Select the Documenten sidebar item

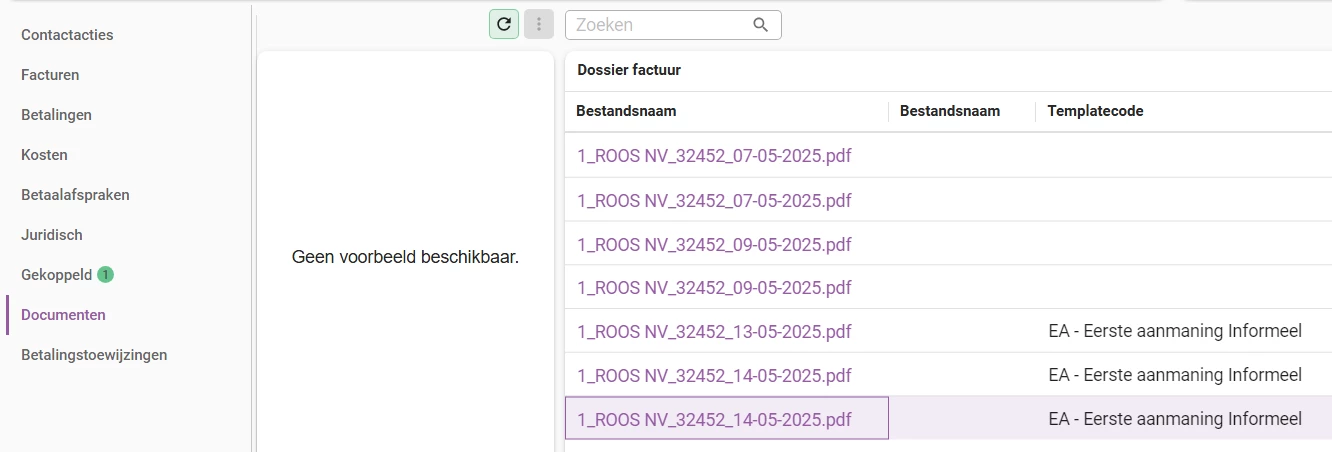pyautogui.click(x=63, y=315)
